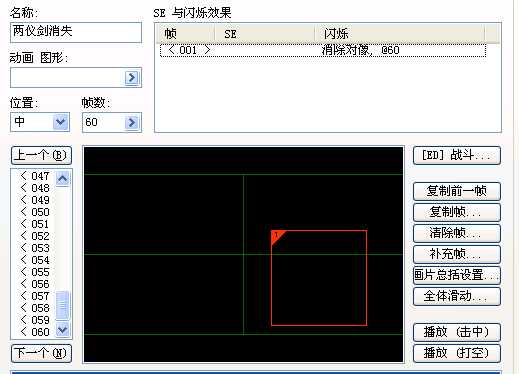
Task: Open 画片总括设置... cell batch settings
Action: coord(457,275)
